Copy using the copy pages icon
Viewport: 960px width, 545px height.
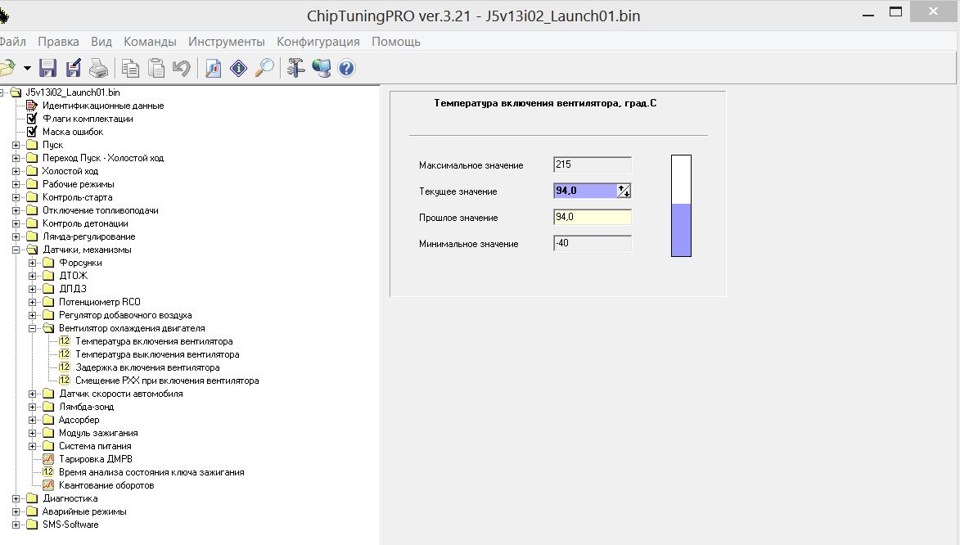tap(130, 68)
